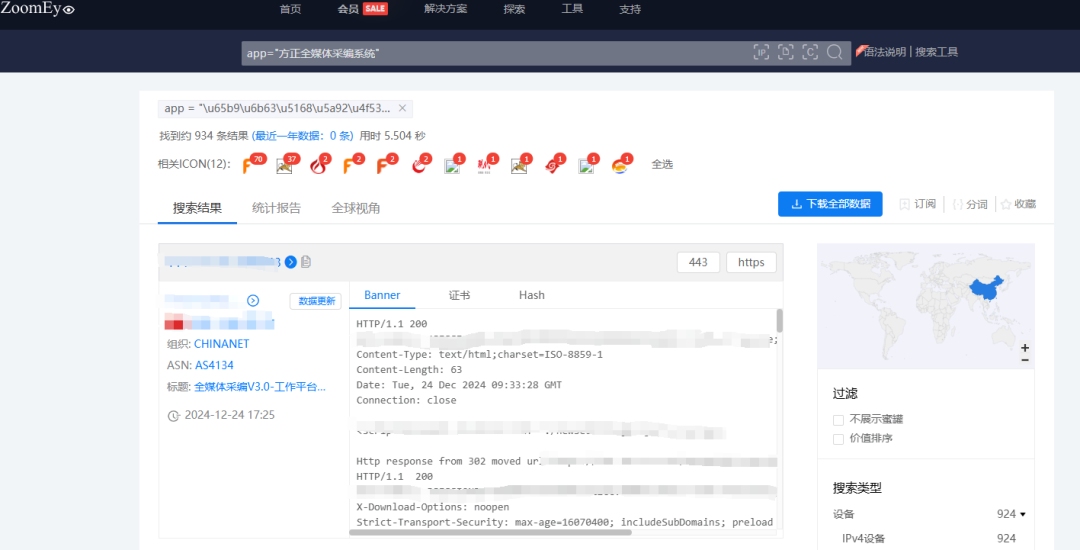Select the colorful round icon with 1 badge
1080x550 pixels.
point(621,164)
